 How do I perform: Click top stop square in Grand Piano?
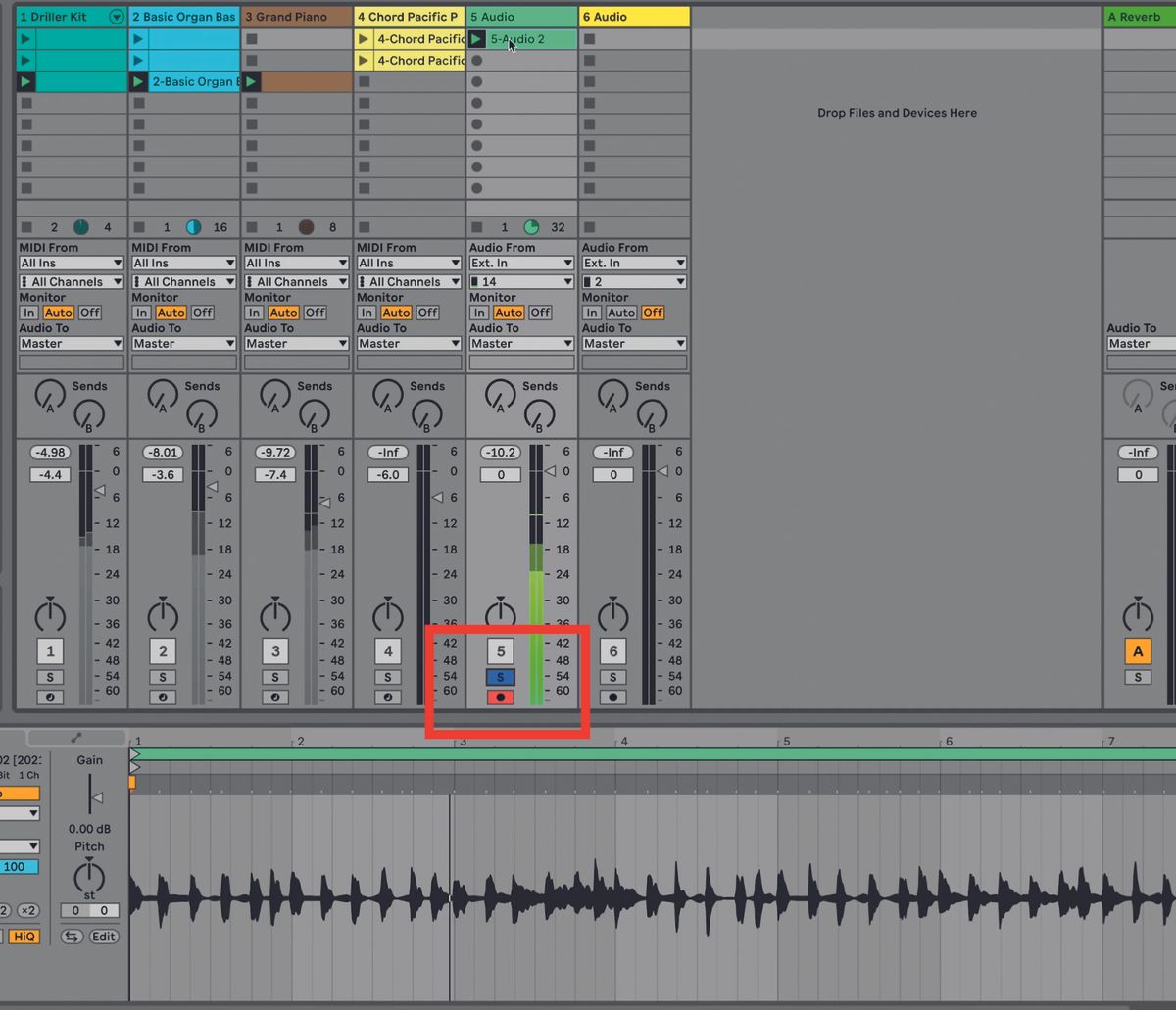252,39
